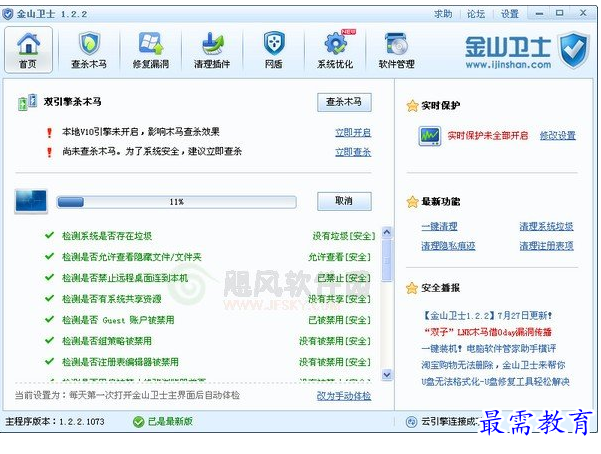The image size is (601, 454).
Task: Click the 查杀木马 scan button
Action: (x=344, y=102)
